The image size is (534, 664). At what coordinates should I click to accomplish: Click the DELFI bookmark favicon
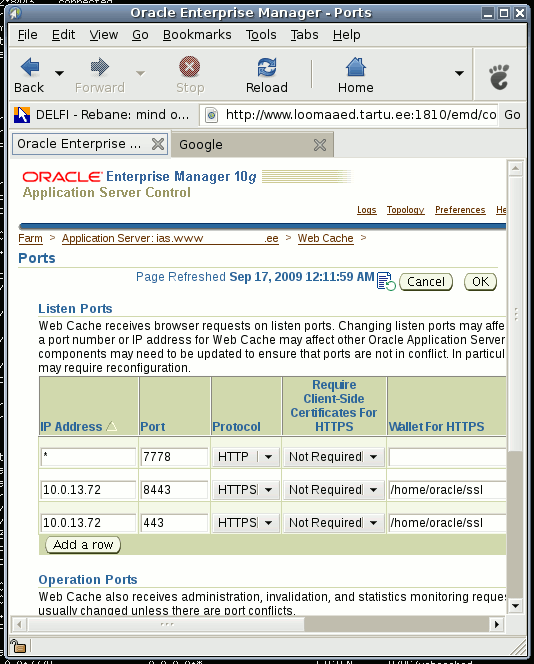(x=22, y=115)
